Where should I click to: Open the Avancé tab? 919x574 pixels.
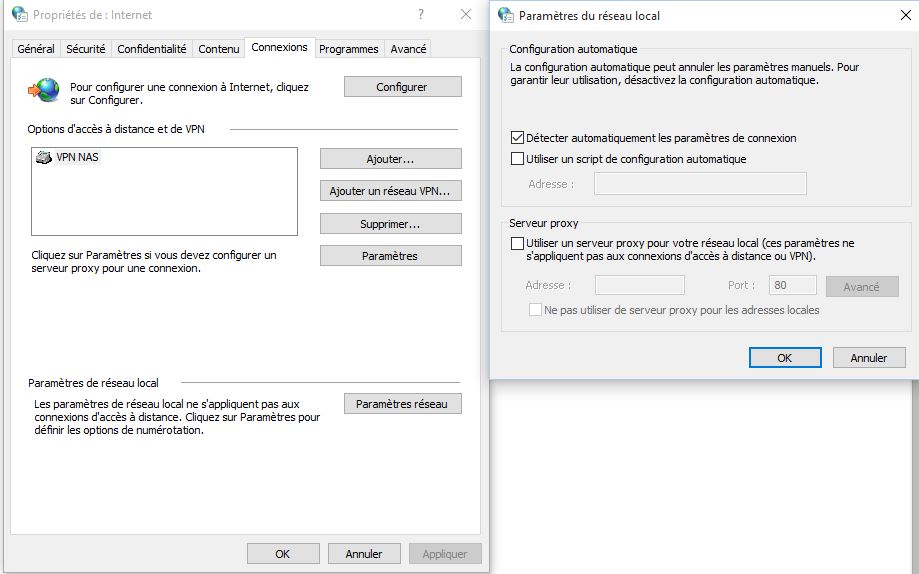(x=408, y=49)
